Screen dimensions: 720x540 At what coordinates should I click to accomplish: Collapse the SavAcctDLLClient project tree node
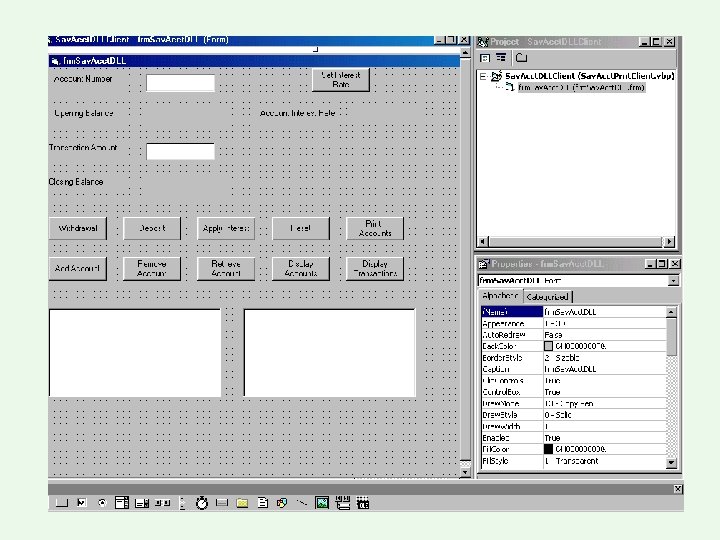click(483, 76)
